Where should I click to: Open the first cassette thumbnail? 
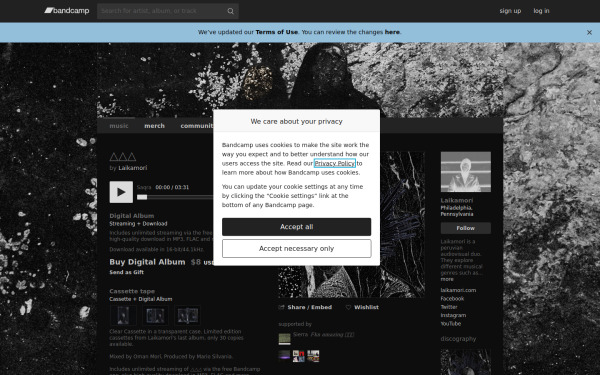coord(123,316)
